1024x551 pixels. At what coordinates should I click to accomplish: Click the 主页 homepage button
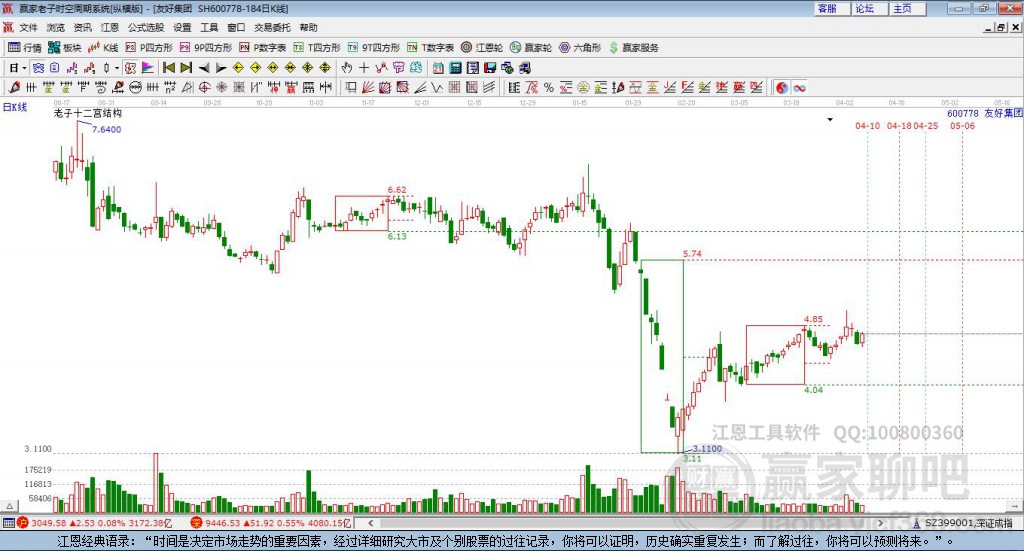907,8
